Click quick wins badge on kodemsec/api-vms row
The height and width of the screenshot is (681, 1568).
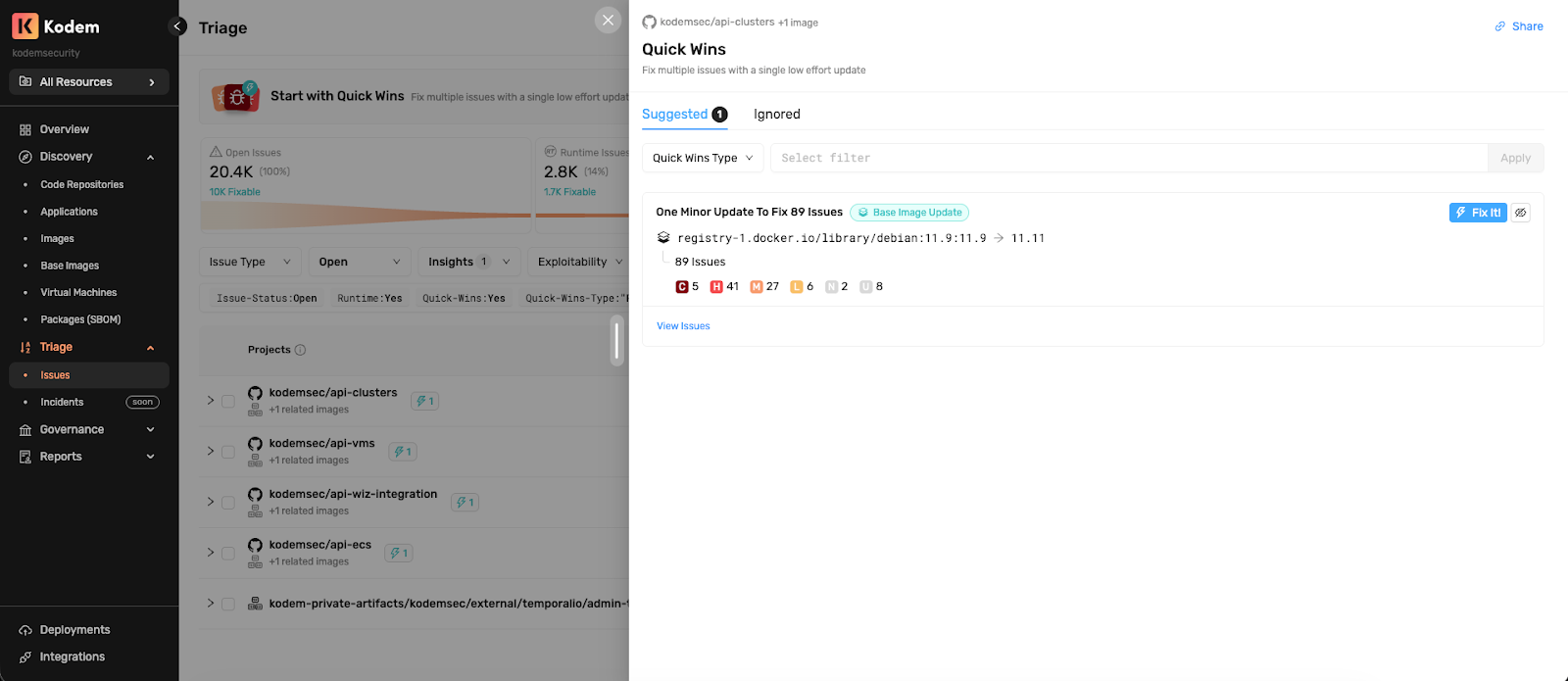[x=403, y=452]
